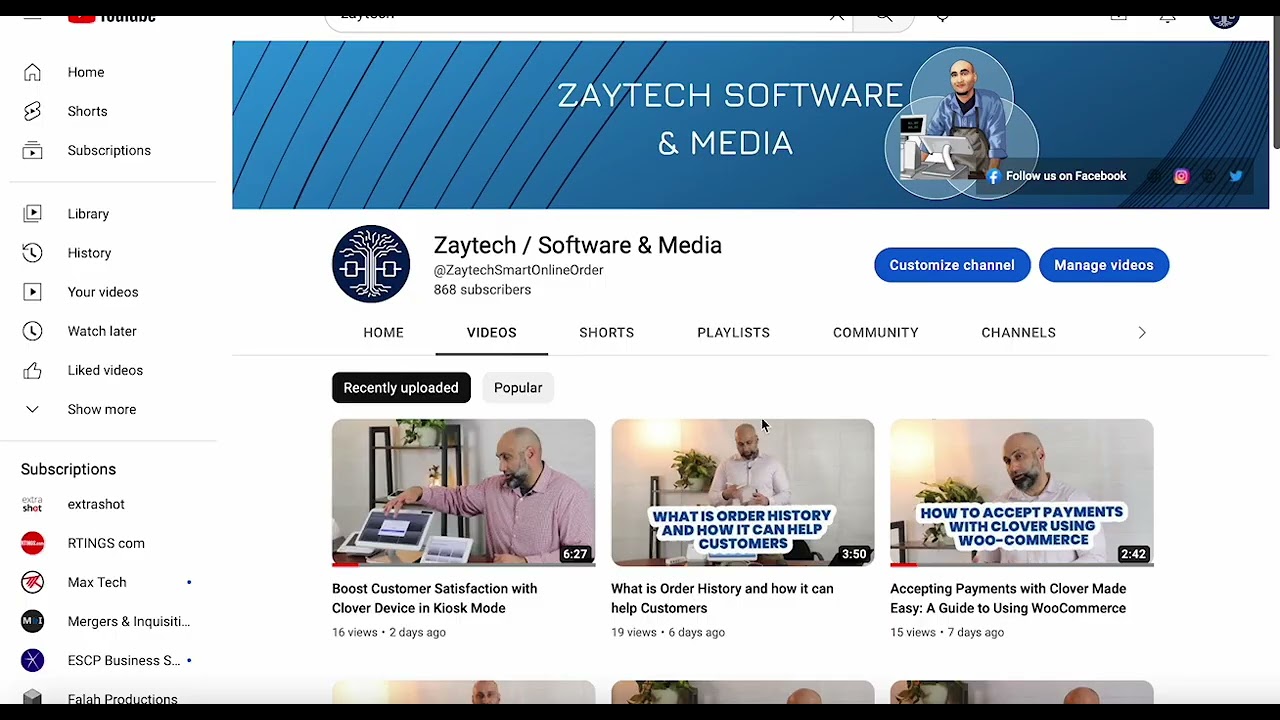1280x720 pixels.
Task: Play the 3:50 Order History video thumbnail
Action: coord(742,493)
